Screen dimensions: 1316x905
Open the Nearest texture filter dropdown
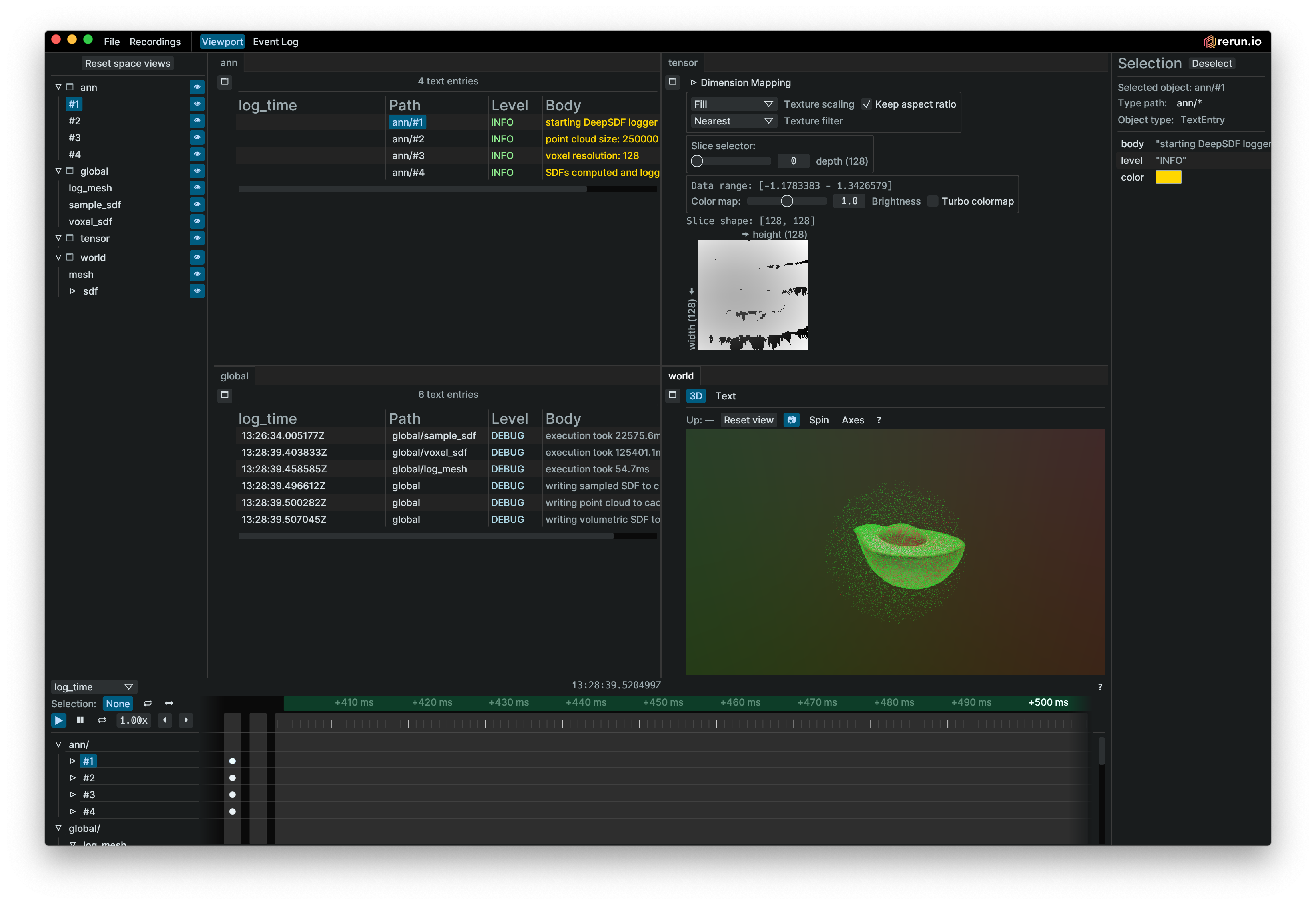pos(733,121)
